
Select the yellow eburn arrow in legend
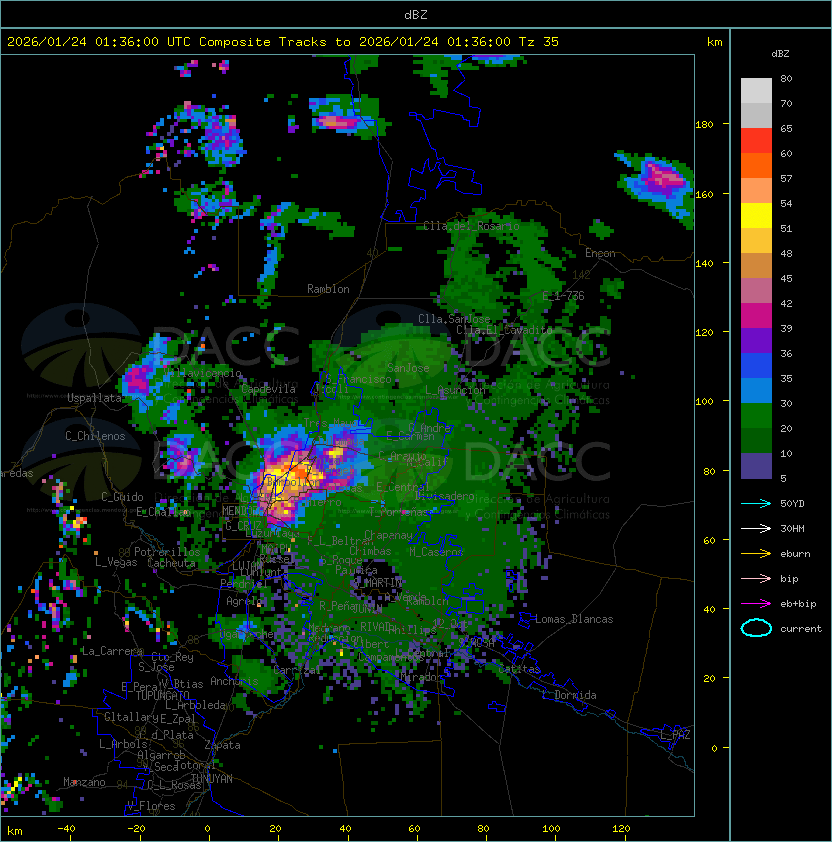click(756, 554)
